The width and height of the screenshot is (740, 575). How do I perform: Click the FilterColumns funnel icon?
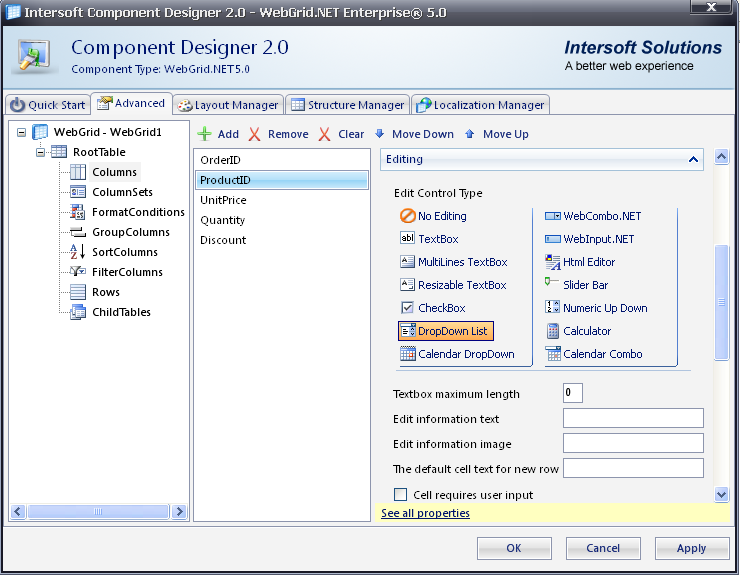click(x=77, y=271)
